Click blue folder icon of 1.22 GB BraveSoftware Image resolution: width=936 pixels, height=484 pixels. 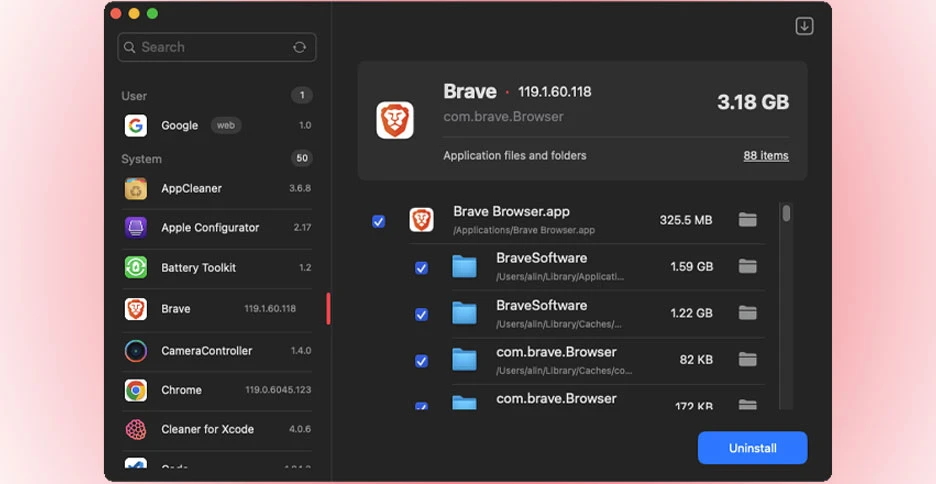pos(464,313)
